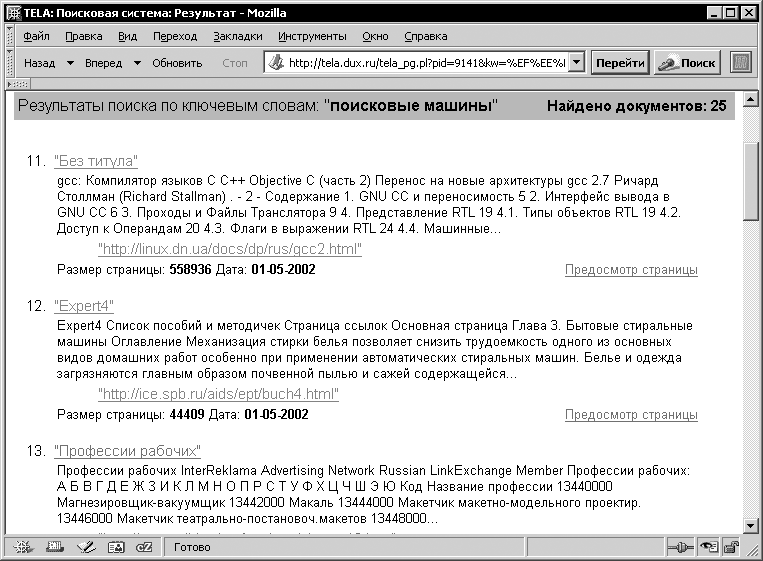763x561 pixels.
Task: Expand the URL bar history dropdown
Action: 577,62
